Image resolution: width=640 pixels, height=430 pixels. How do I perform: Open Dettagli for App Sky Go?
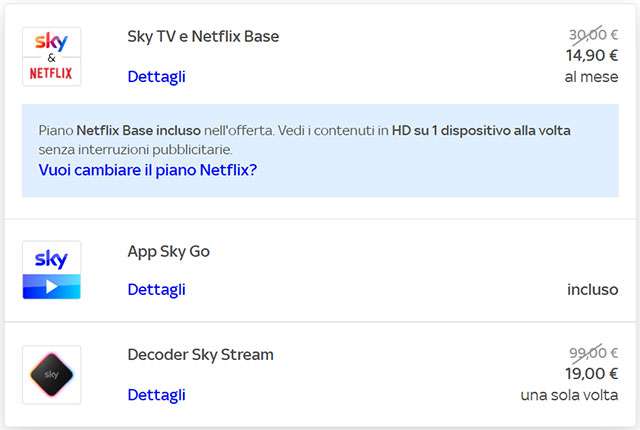156,290
